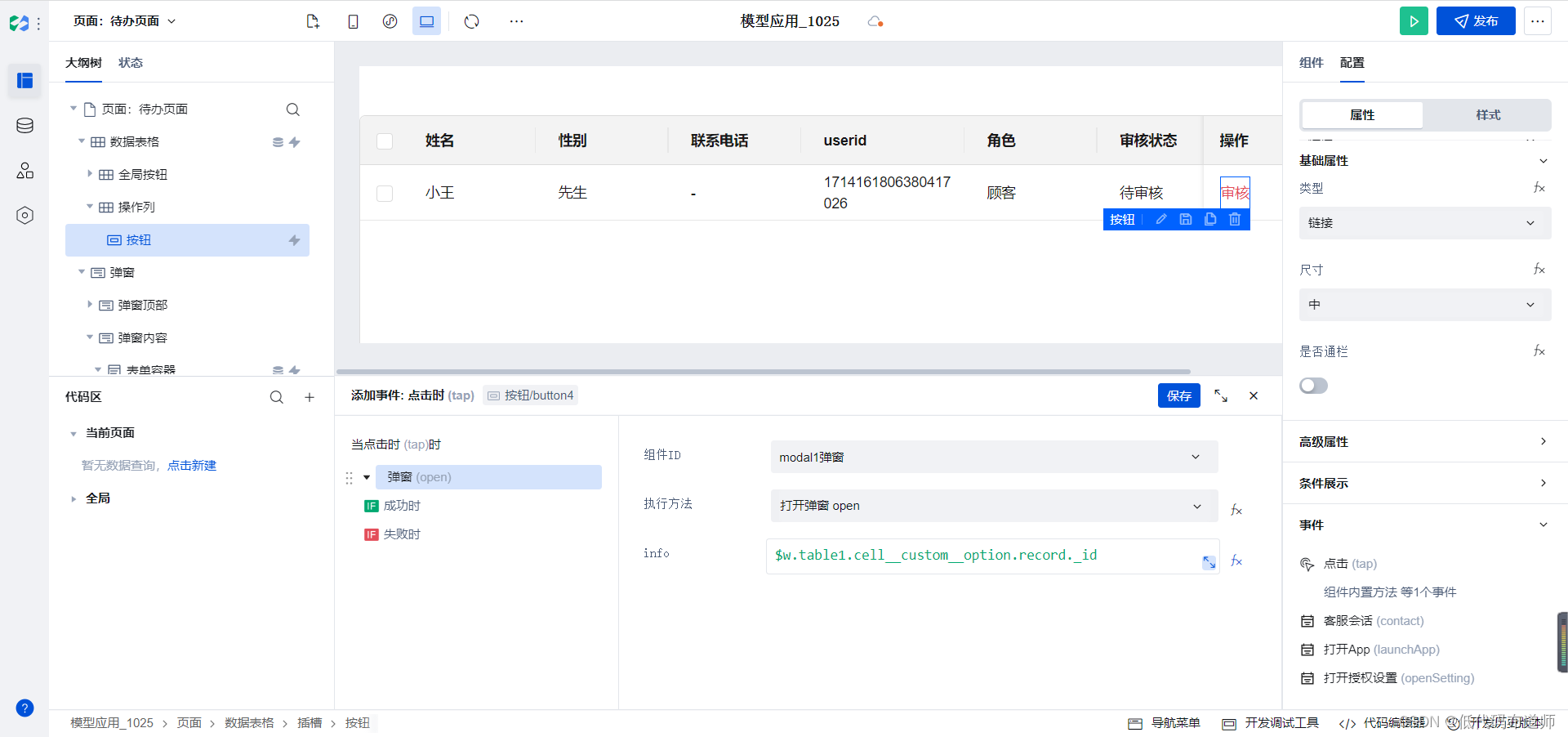Click fx icon next to 尺寸

(x=1539, y=269)
